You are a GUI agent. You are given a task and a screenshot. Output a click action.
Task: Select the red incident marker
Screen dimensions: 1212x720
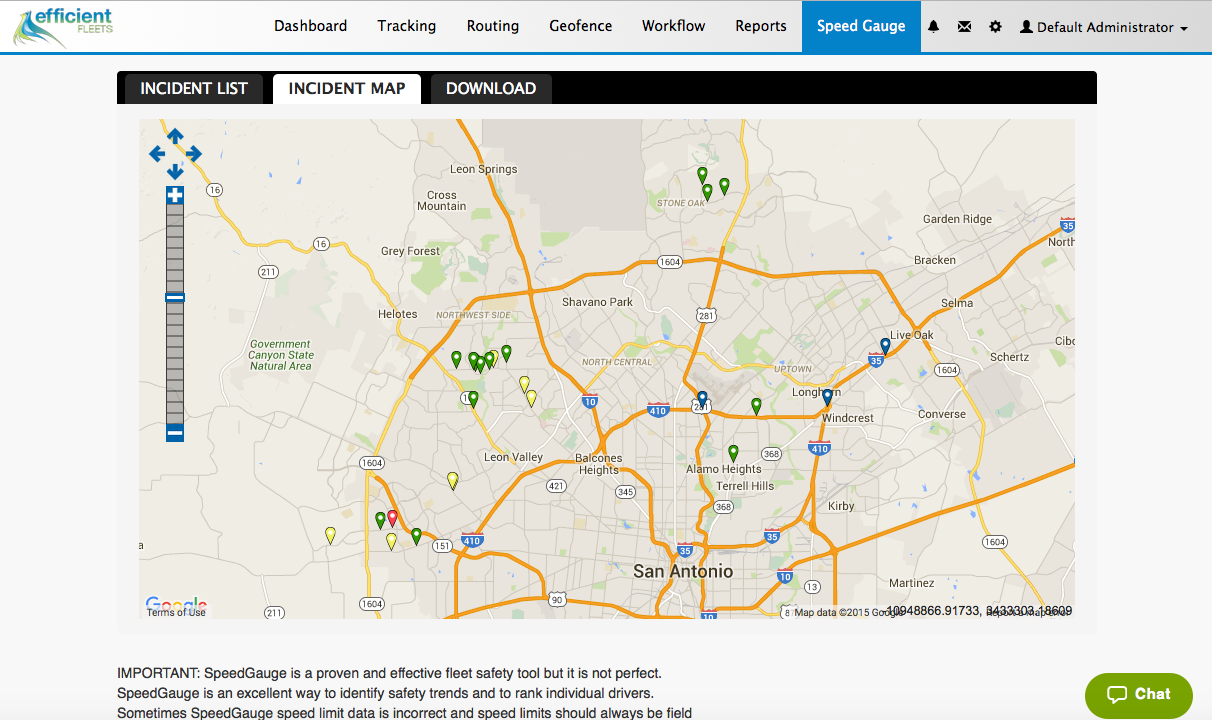point(392,518)
